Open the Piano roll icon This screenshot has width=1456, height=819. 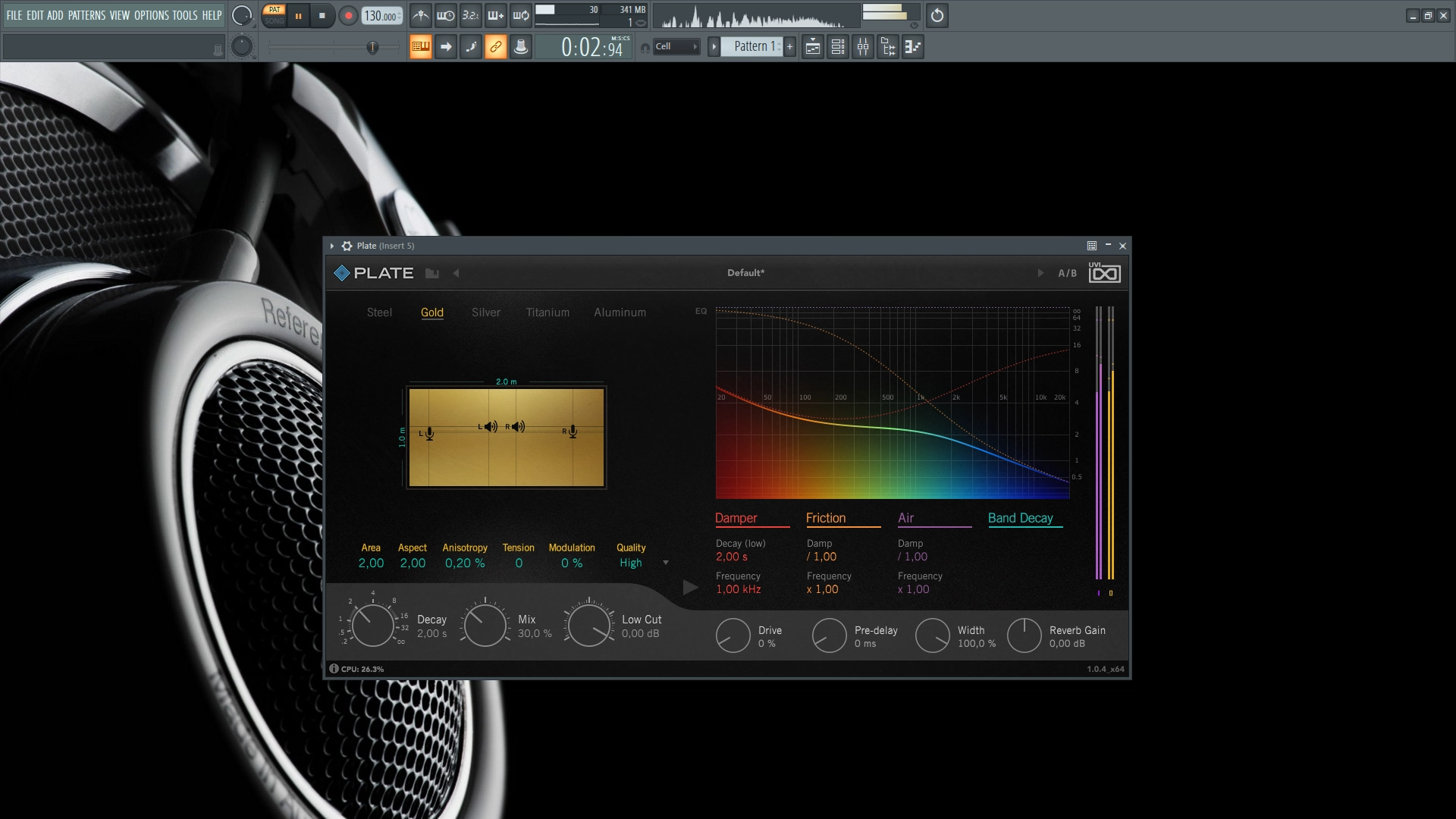click(x=913, y=47)
